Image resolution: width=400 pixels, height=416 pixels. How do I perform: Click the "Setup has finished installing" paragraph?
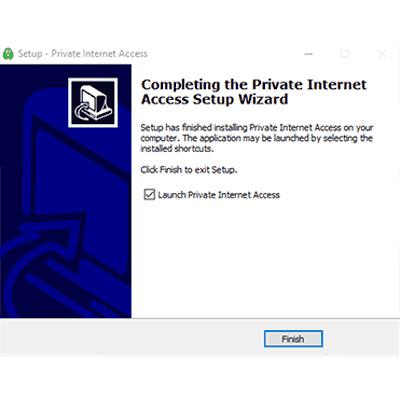pos(257,138)
